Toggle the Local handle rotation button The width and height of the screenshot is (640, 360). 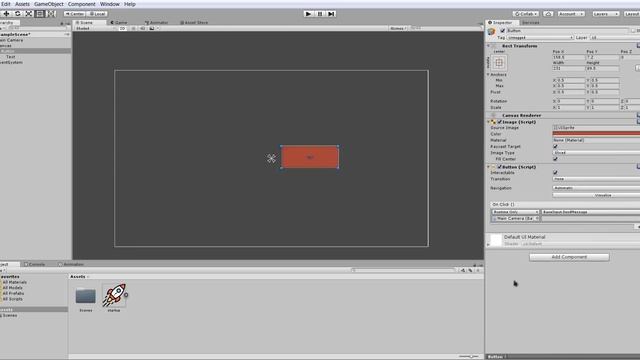[97, 13]
